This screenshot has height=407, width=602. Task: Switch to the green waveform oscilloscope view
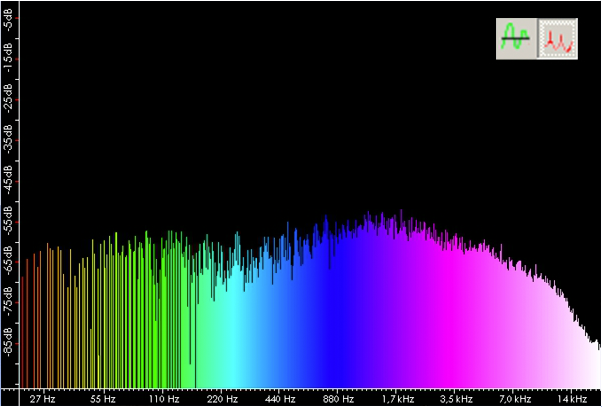coord(514,40)
